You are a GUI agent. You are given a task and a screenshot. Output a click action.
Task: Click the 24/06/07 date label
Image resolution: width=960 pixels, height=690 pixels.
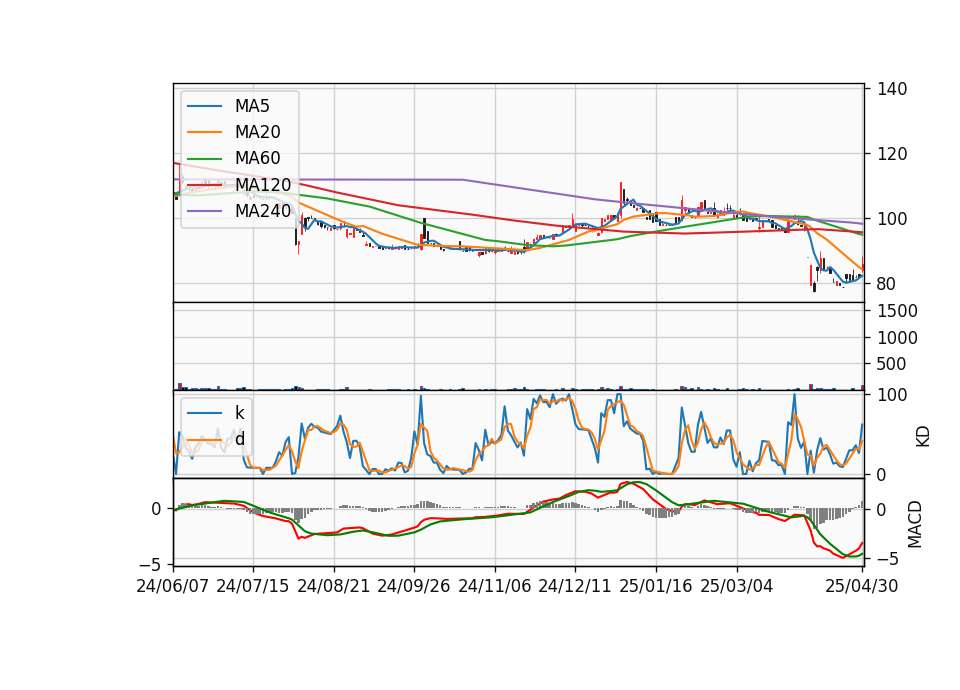pos(173,586)
